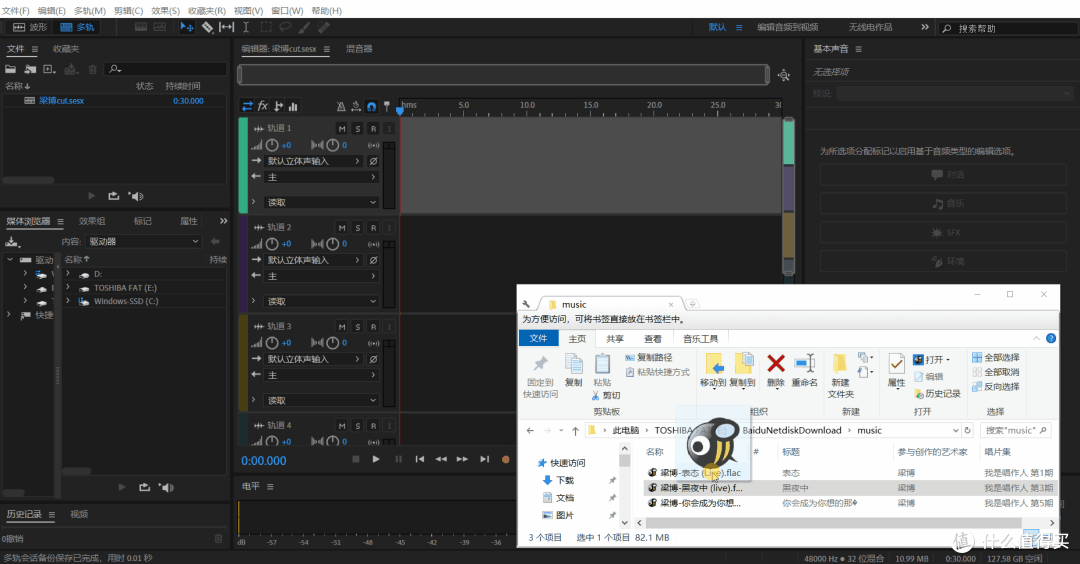
Task: Select the Razor tool in top toolbar
Action: (x=207, y=27)
